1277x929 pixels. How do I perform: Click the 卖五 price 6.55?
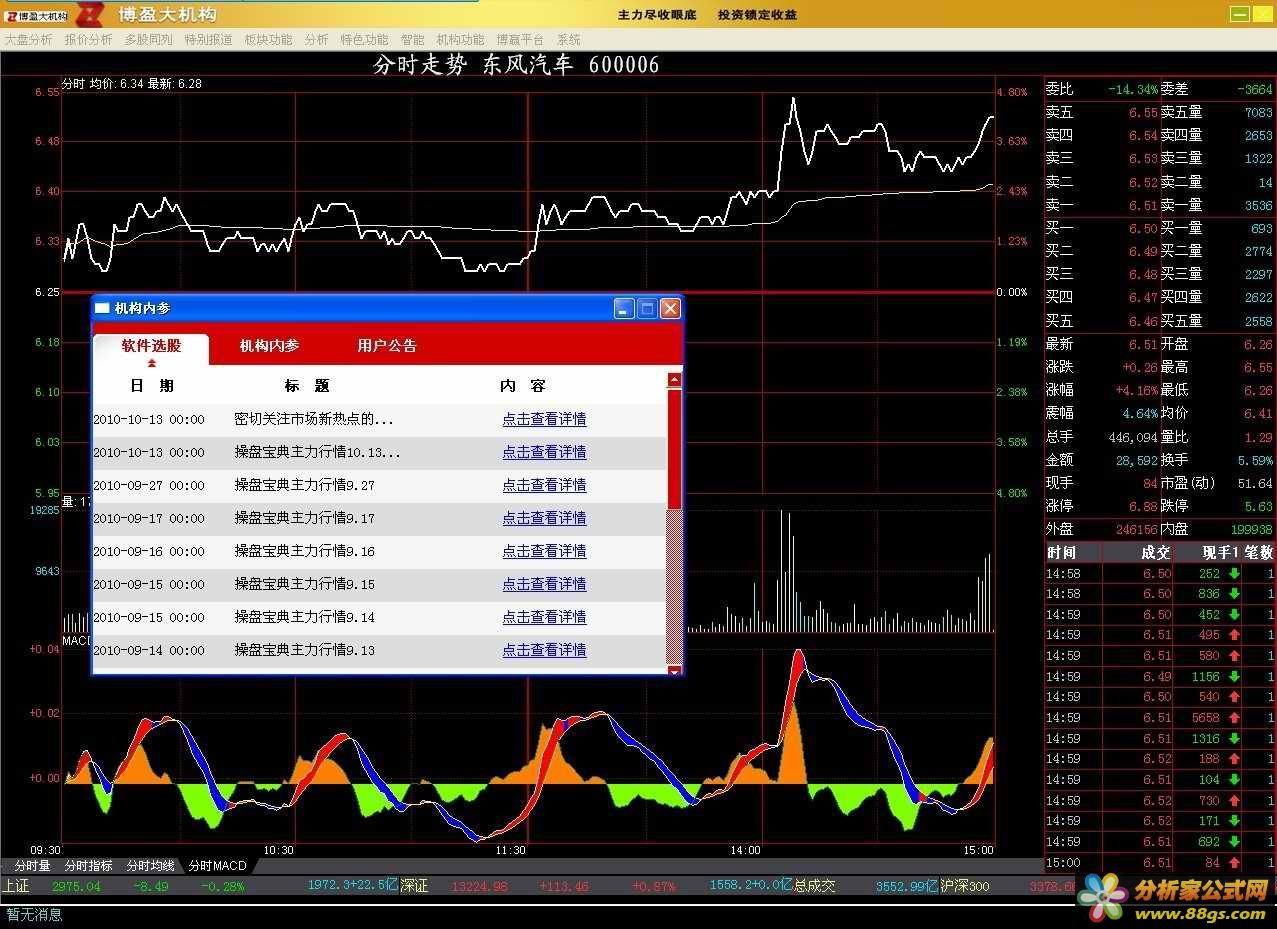point(1143,113)
